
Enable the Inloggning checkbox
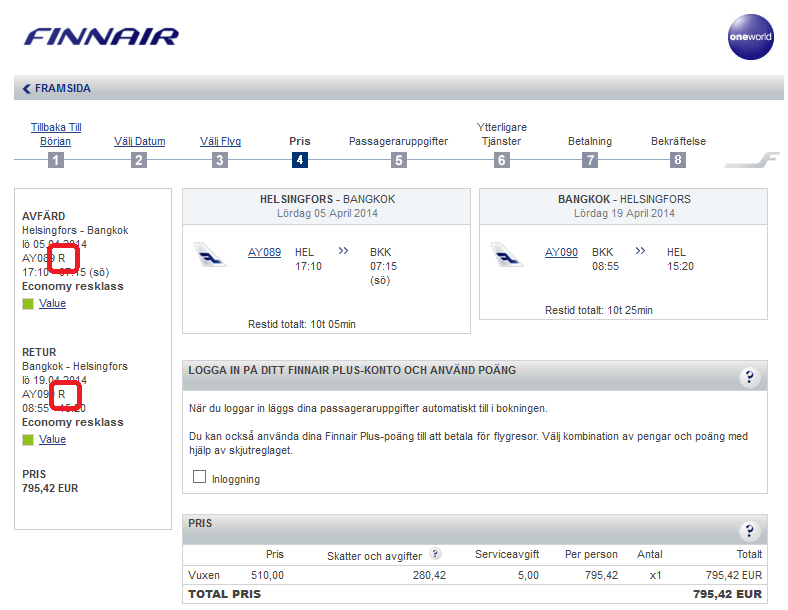200,478
